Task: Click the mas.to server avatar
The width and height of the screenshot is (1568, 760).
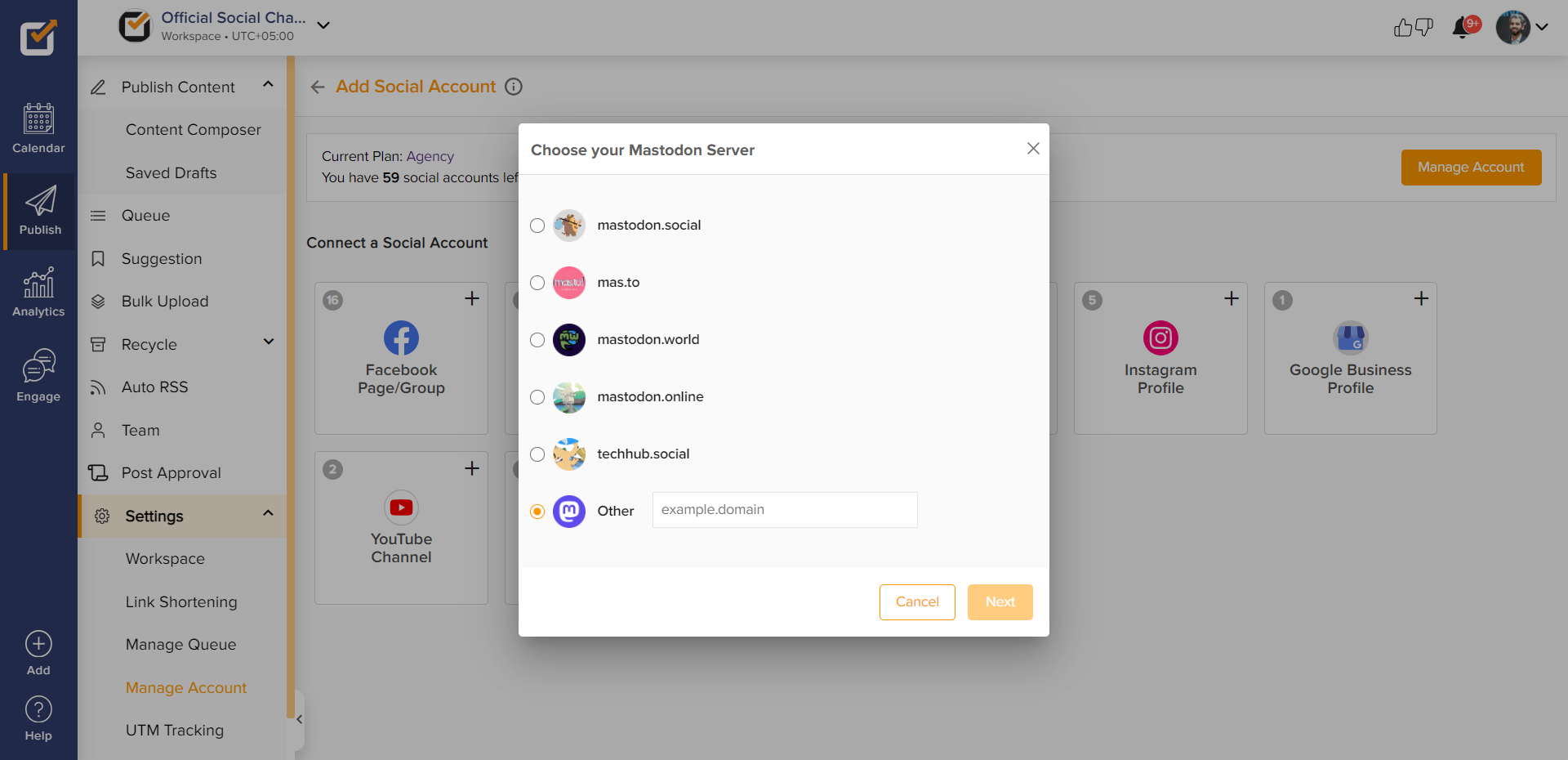Action: [569, 283]
